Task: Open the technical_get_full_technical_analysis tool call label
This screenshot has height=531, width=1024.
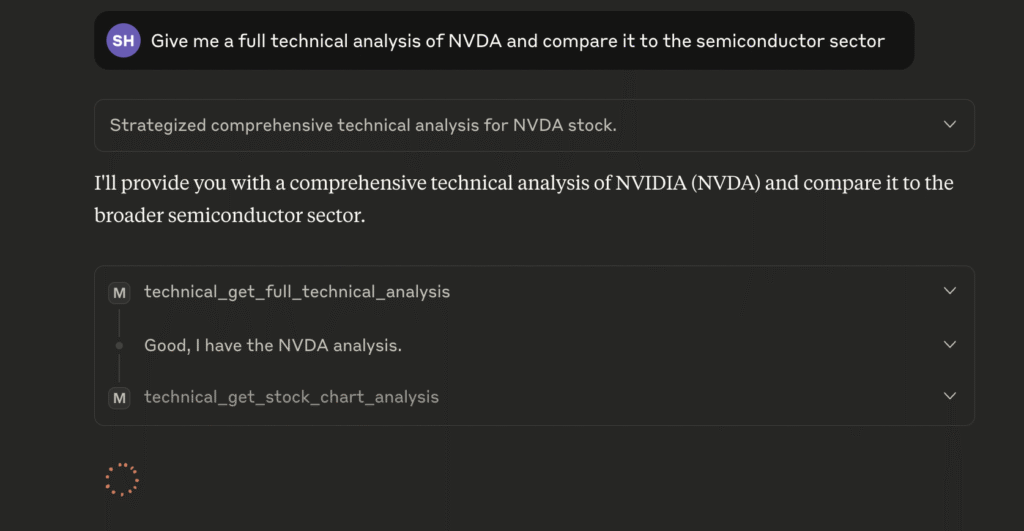Action: tap(297, 291)
